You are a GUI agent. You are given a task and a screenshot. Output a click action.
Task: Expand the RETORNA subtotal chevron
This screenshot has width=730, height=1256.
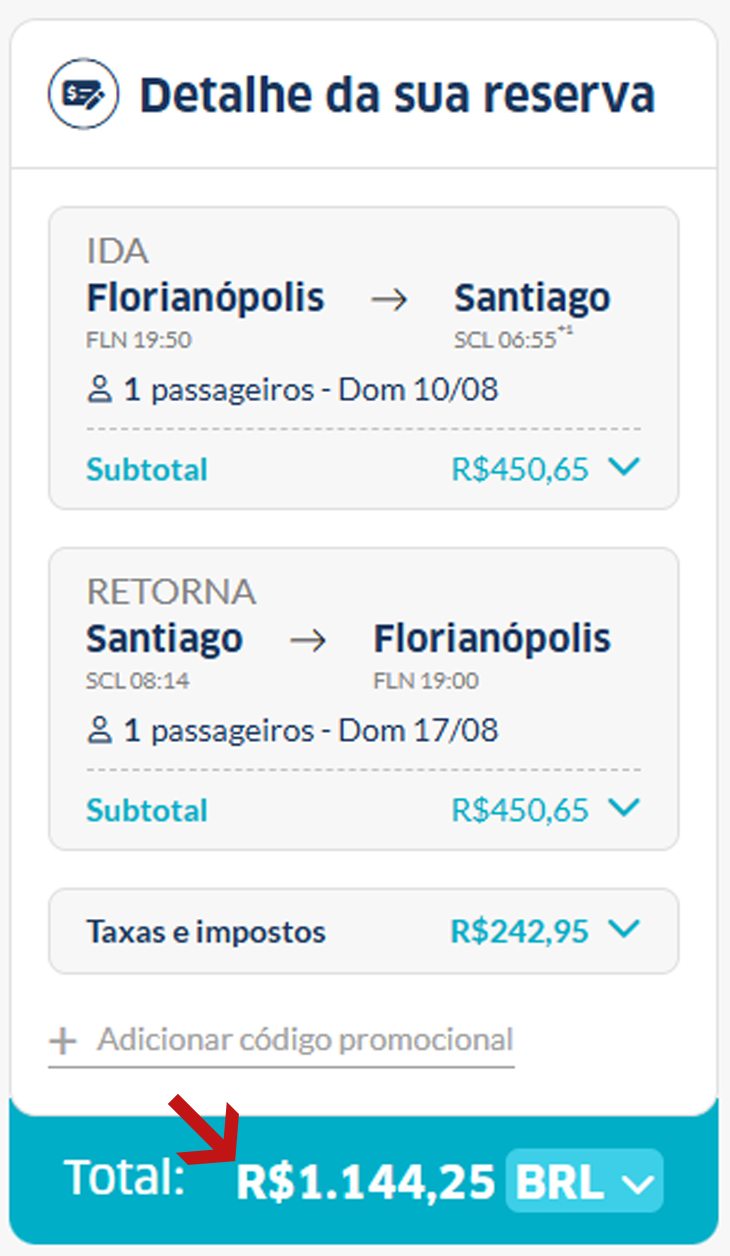click(x=624, y=808)
